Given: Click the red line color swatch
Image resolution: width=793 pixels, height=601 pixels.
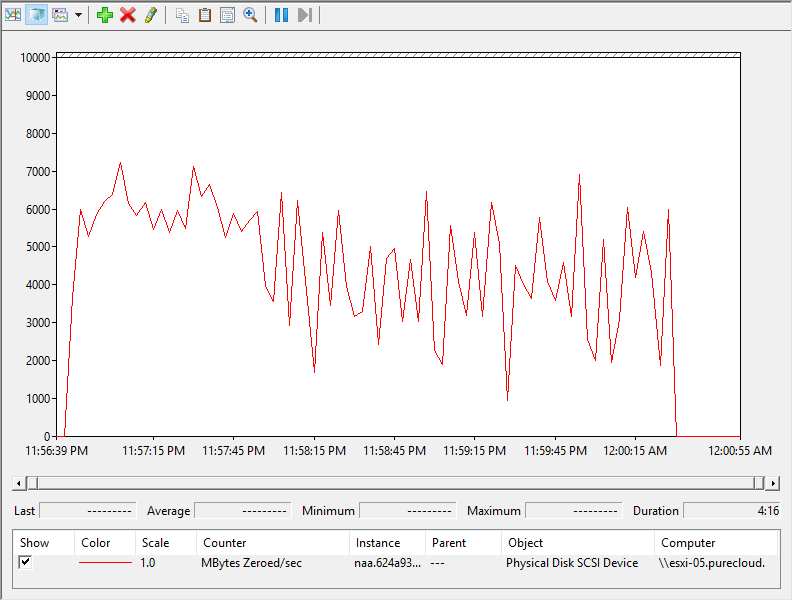Looking at the screenshot, I should (105, 563).
